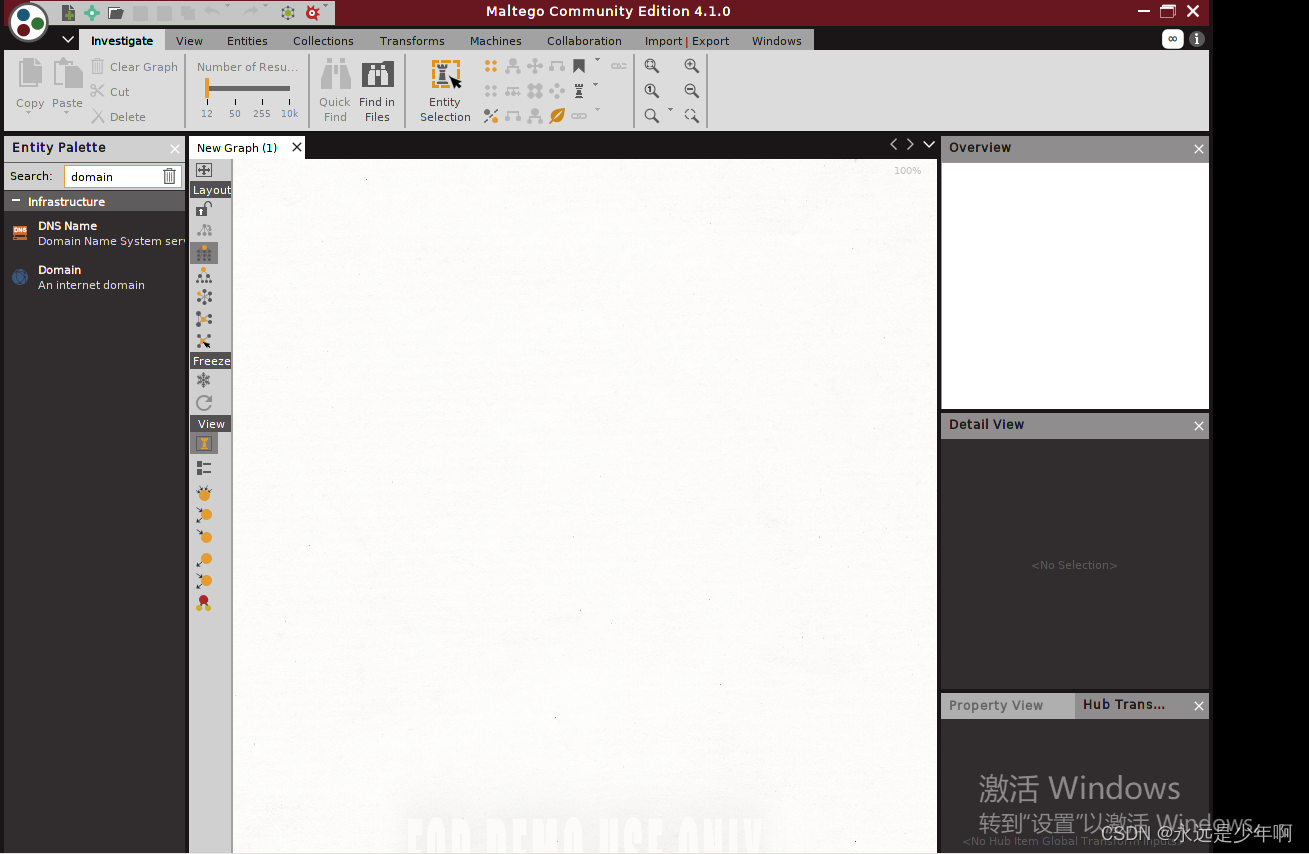The width and height of the screenshot is (1309, 854).
Task: Click the Find in Files button
Action: coord(377,91)
